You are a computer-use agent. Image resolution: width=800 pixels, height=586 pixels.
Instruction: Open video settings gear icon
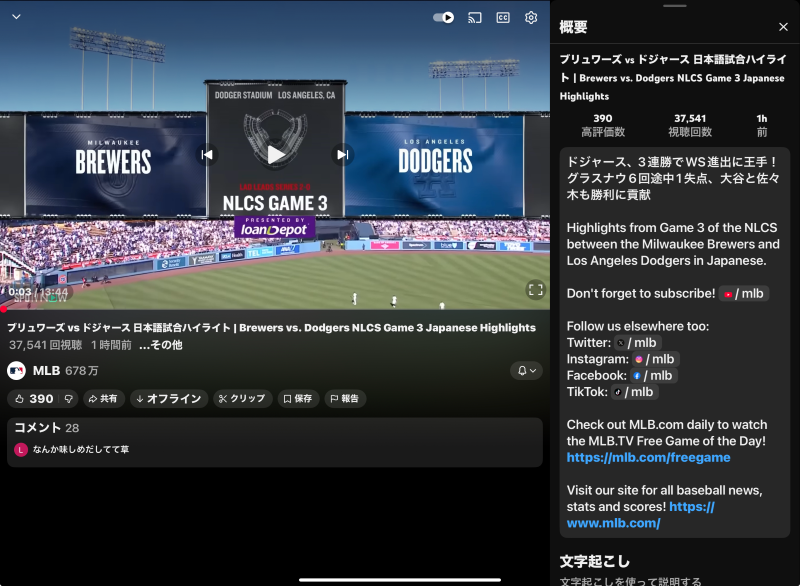[x=531, y=17]
